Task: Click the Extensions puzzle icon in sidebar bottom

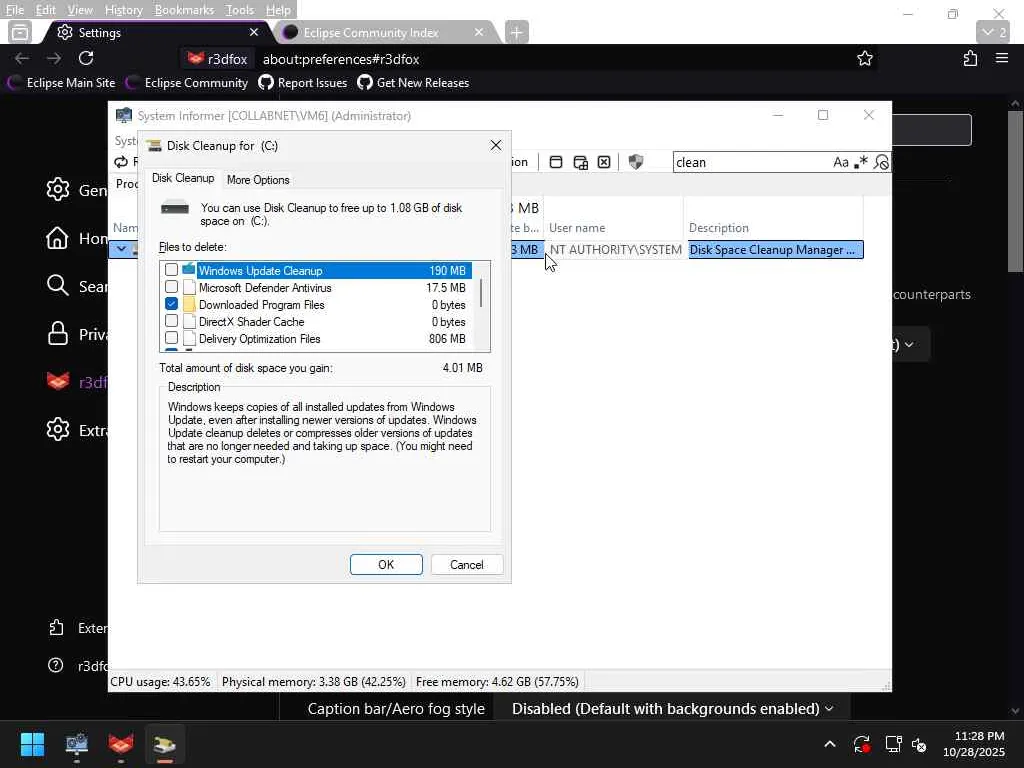Action: click(x=56, y=628)
